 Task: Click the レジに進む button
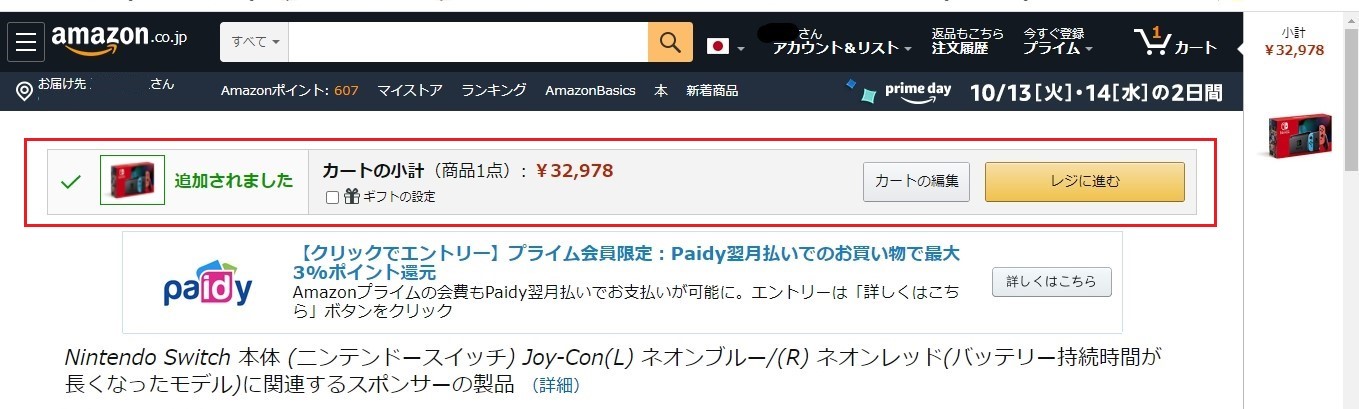1085,182
